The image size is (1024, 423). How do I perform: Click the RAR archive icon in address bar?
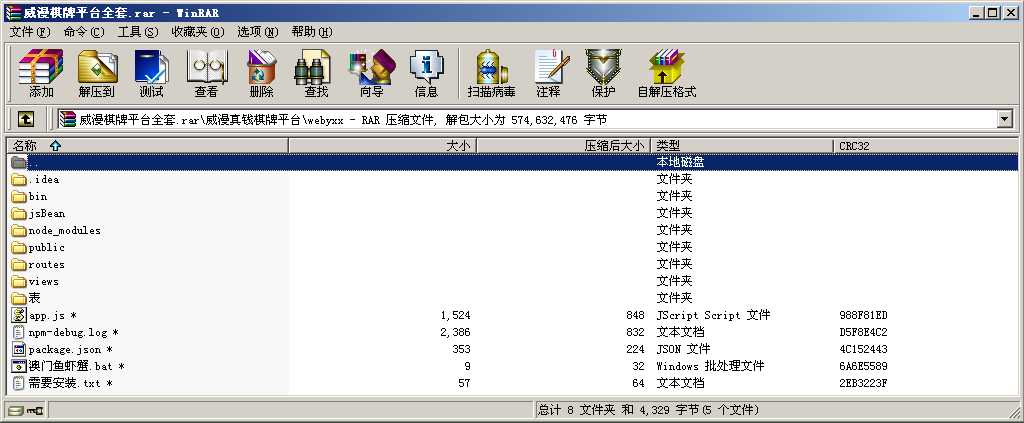coord(67,119)
